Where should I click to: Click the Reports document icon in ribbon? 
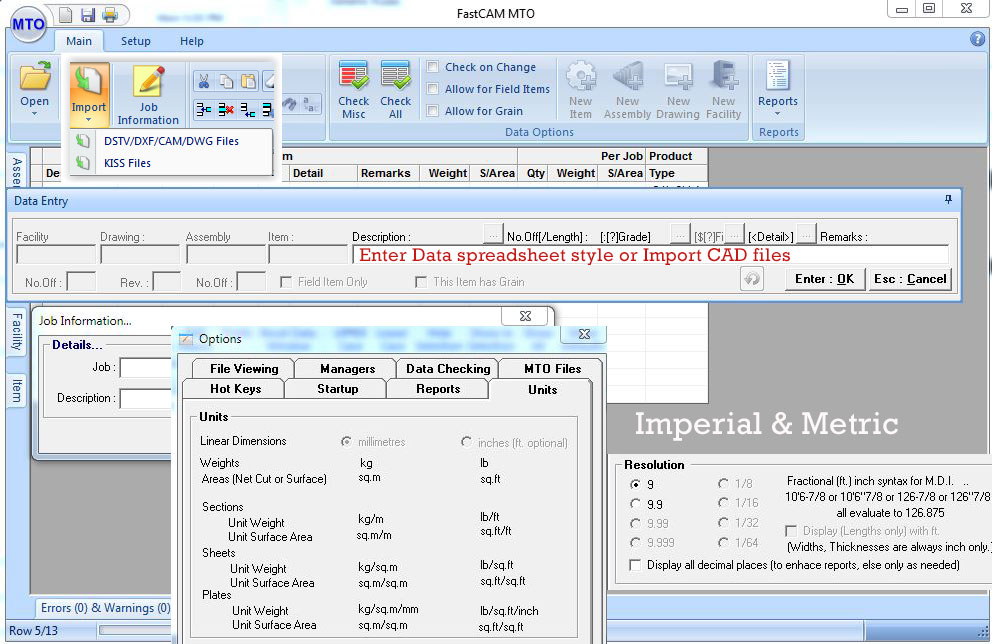778,75
